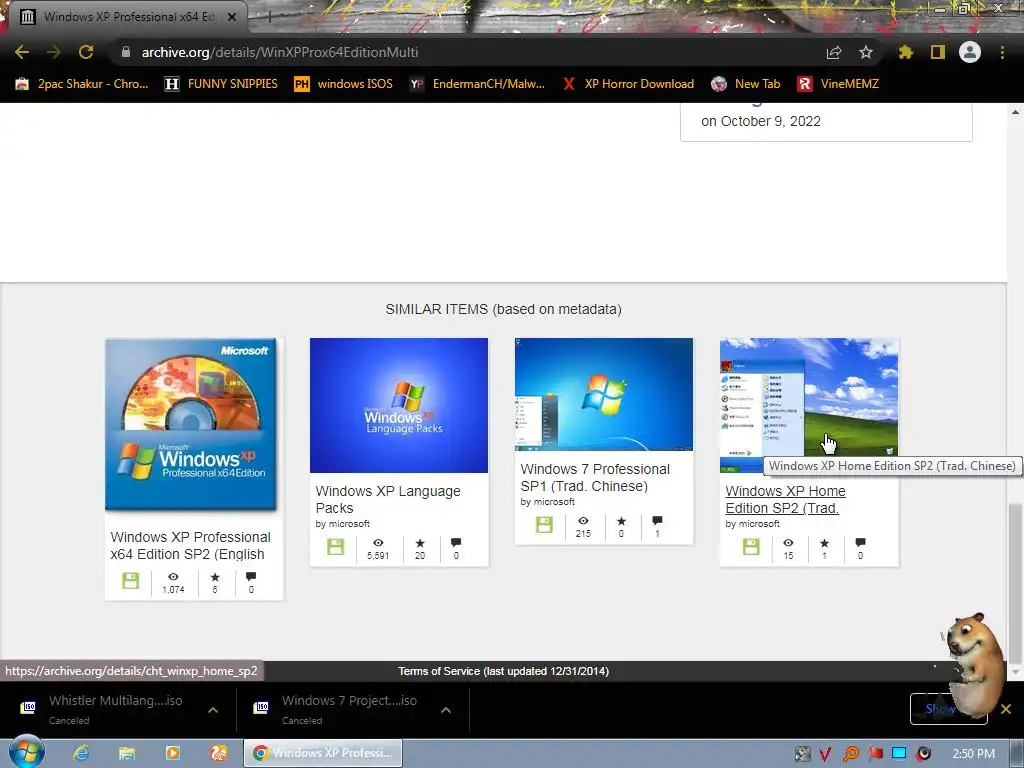Image resolution: width=1024 pixels, height=768 pixels.
Task: Click Windows 7 Professional SP1 (Trad. Chinese) title
Action: click(x=595, y=477)
